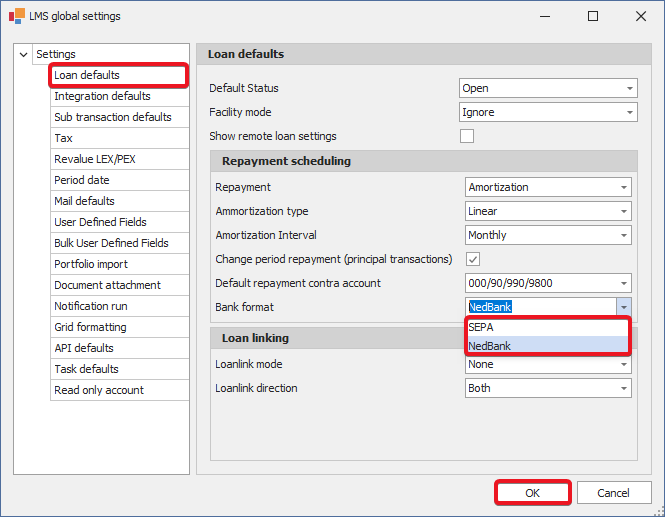Click the LMS app icon in title bar
The width and height of the screenshot is (665, 517).
coord(16,16)
